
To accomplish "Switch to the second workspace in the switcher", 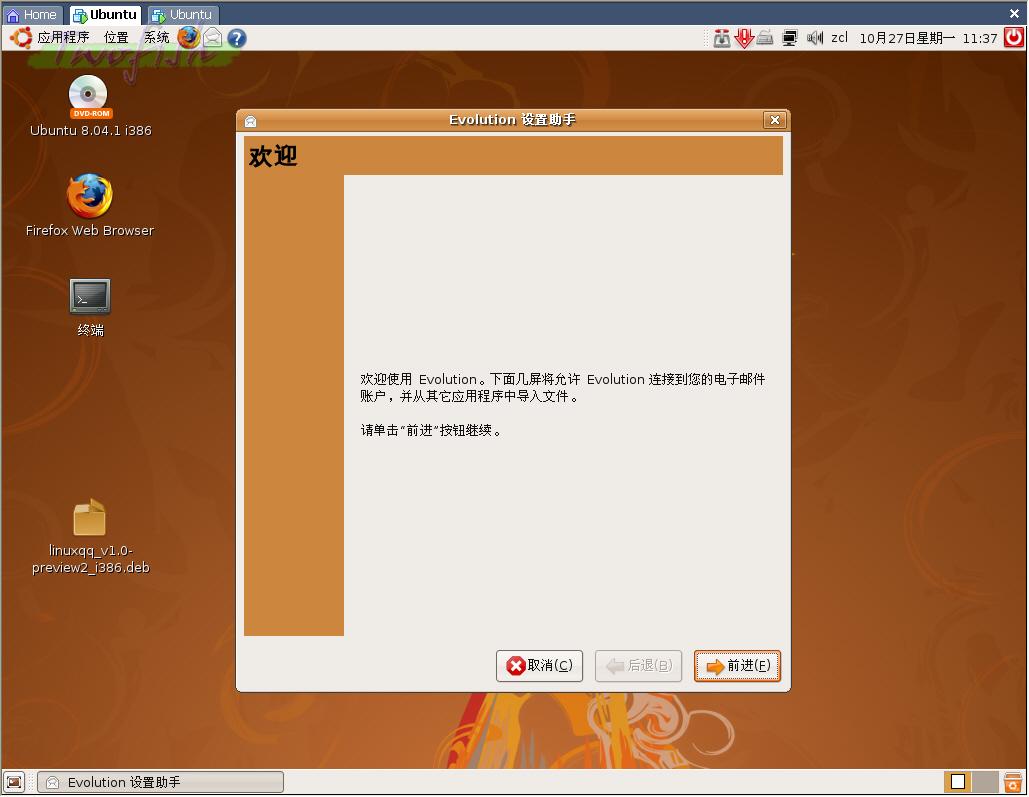I will (x=985, y=782).
